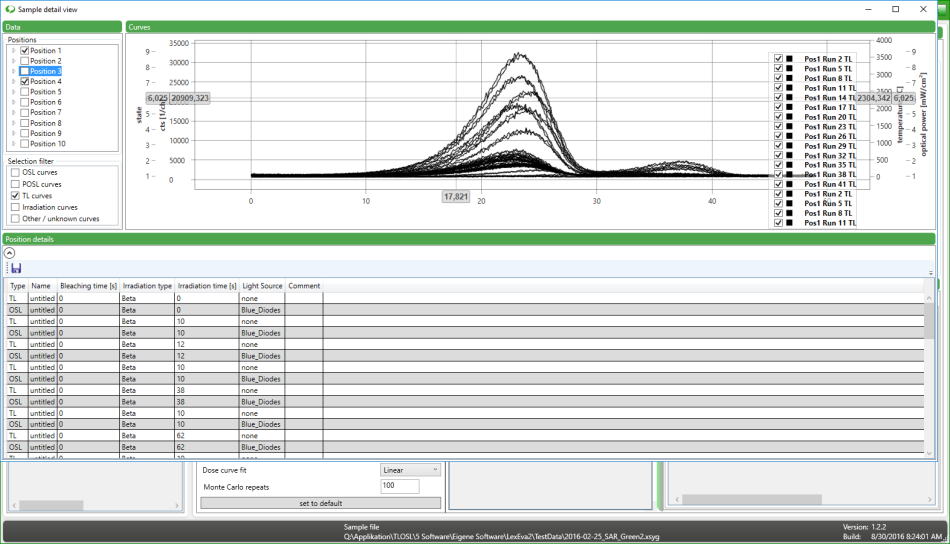Viewport: 950px width, 544px height.
Task: Expand the Position 10 tree node
Action: point(13,144)
